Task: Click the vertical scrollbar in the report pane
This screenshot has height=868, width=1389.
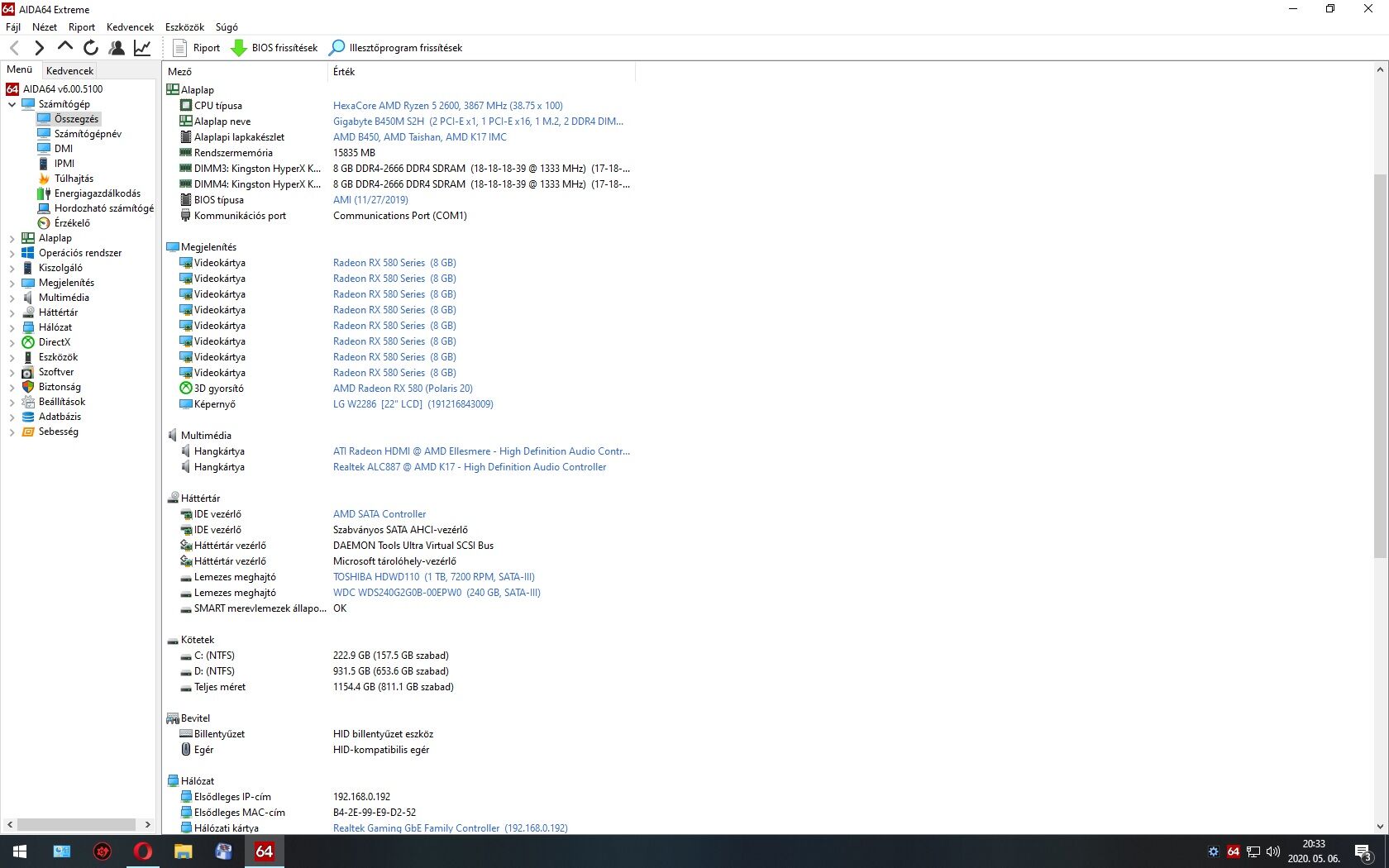Action: [x=1380, y=365]
